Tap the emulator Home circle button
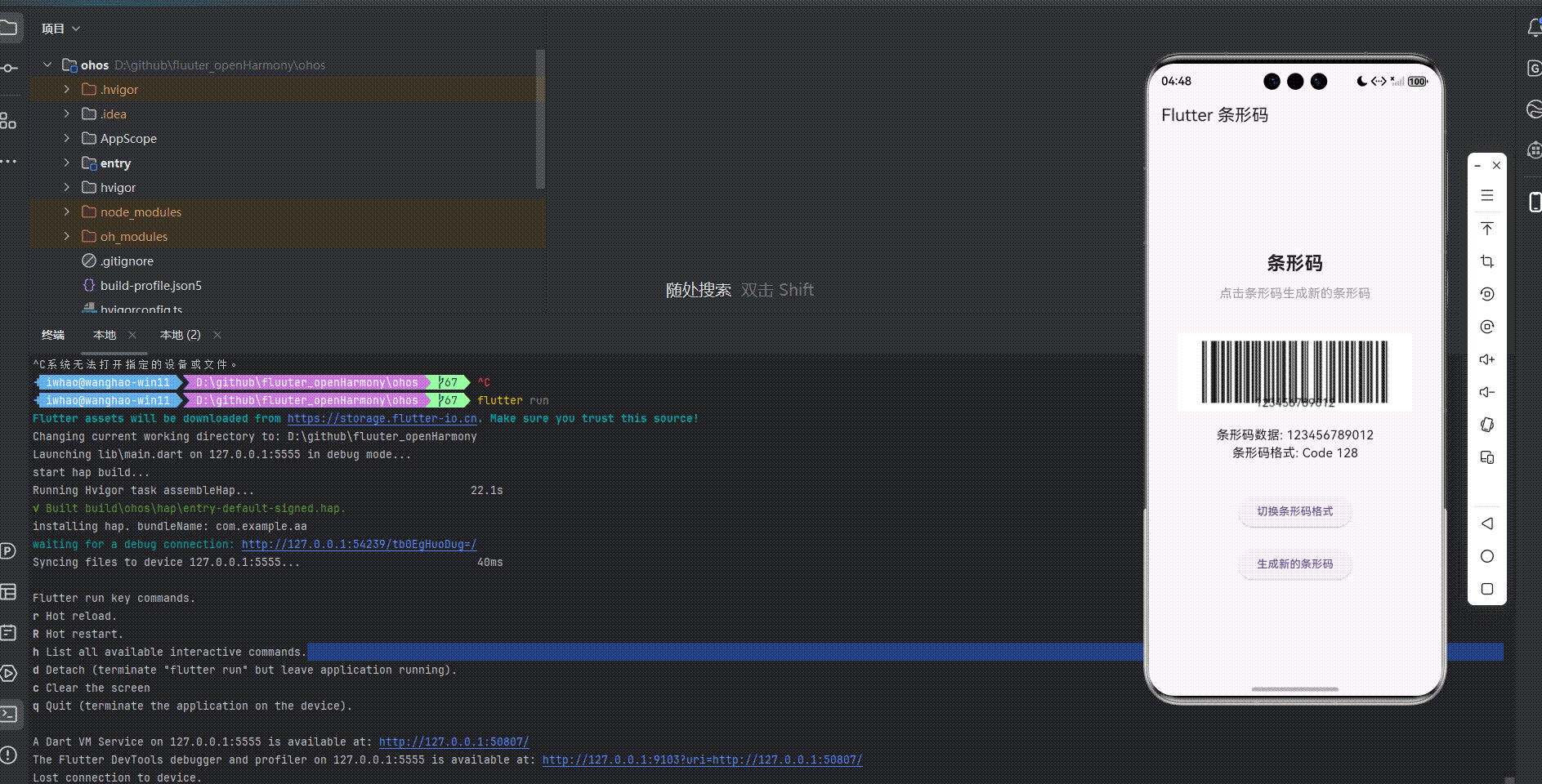The height and width of the screenshot is (784, 1542). (x=1487, y=556)
